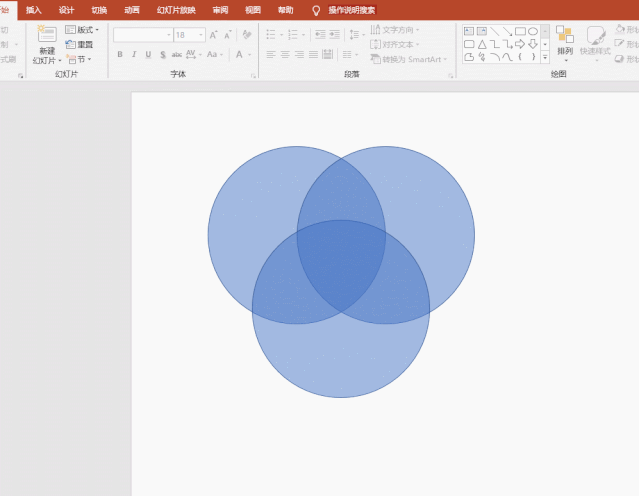Toggle italic text formatting

pos(134,55)
